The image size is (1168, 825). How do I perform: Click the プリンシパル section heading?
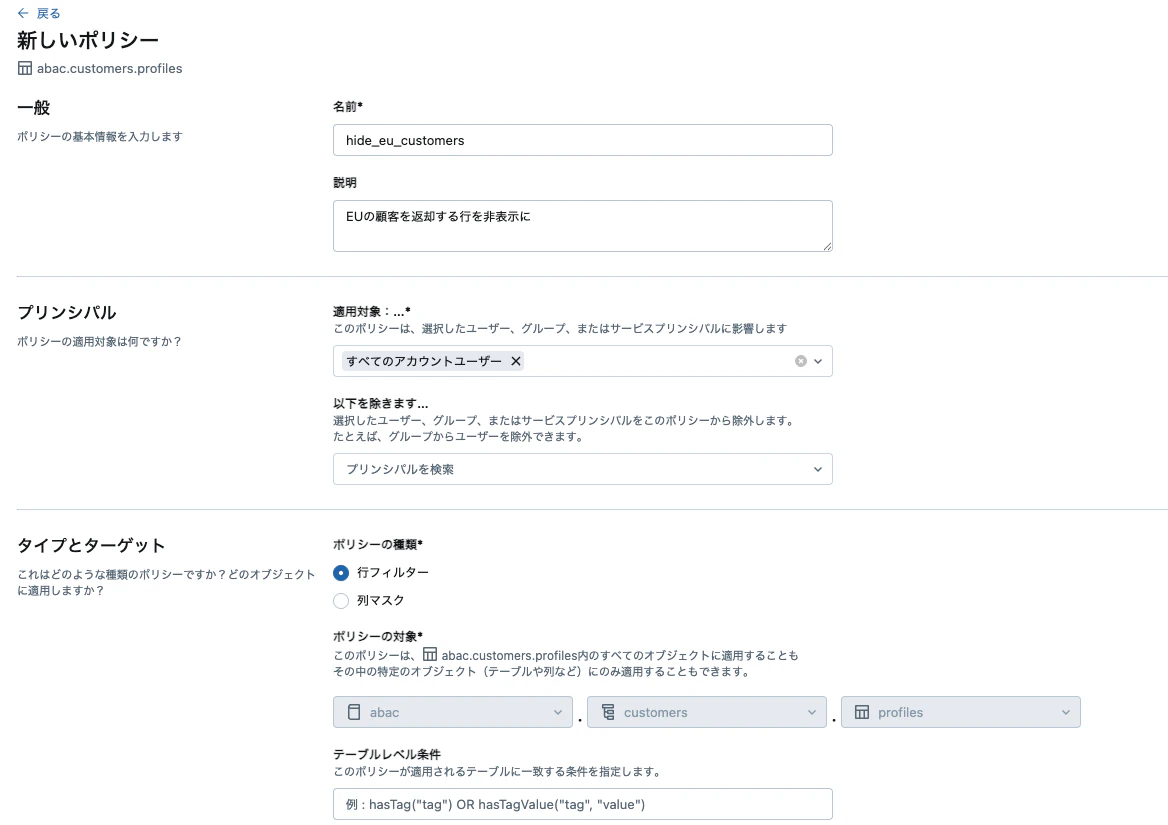click(67, 312)
